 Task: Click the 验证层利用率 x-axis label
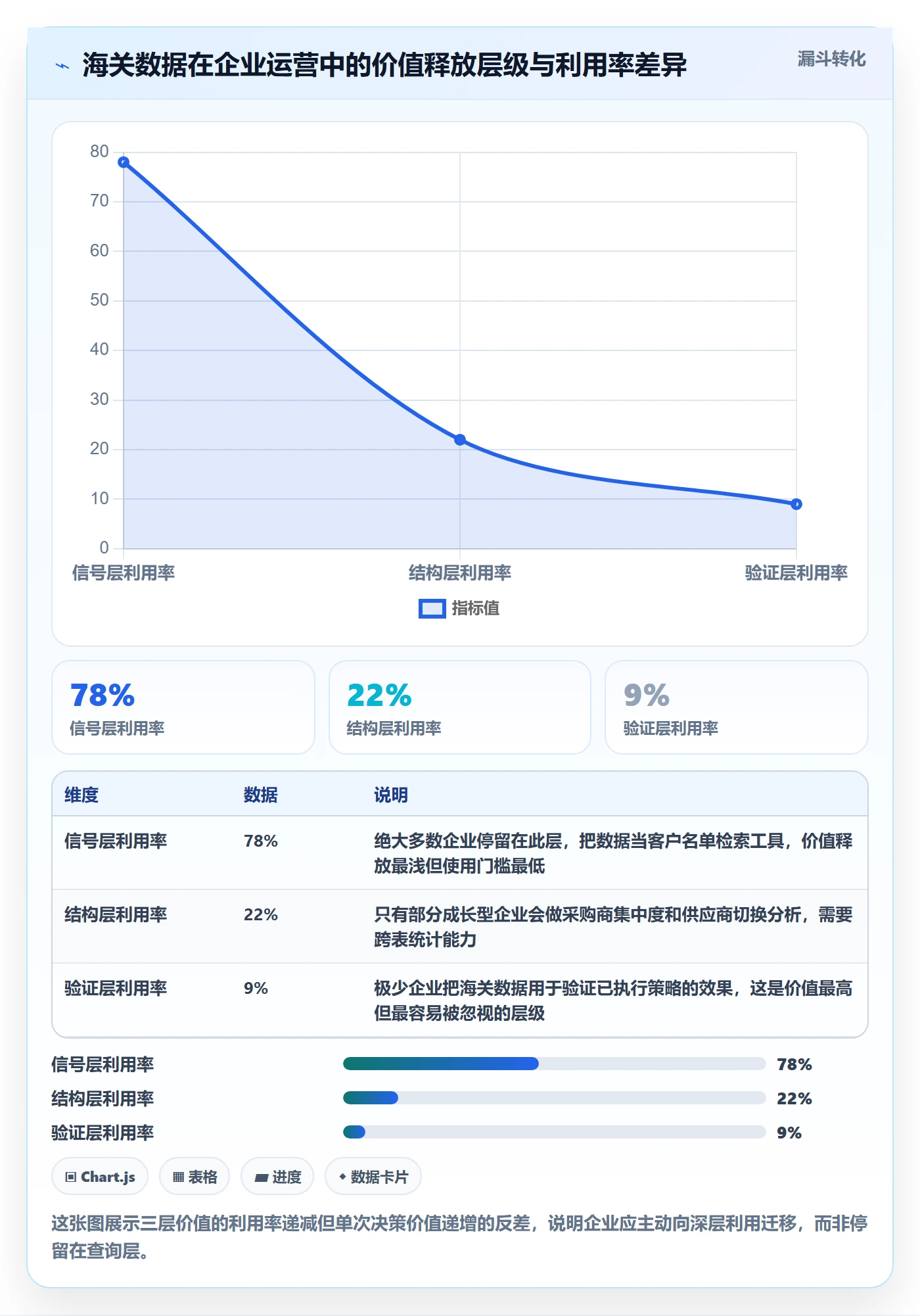click(x=796, y=573)
